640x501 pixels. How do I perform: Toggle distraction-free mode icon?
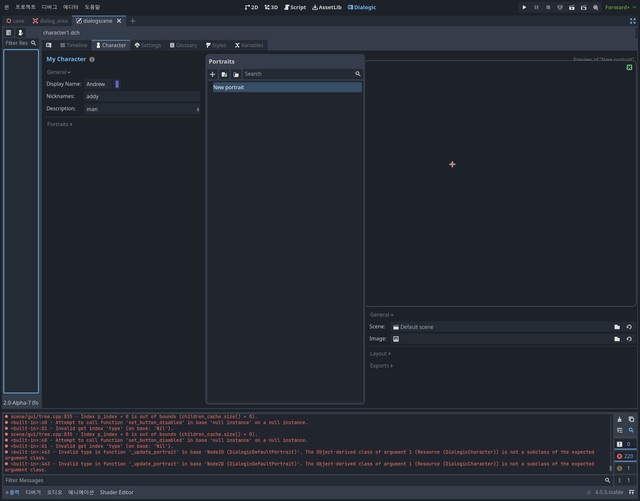click(633, 21)
